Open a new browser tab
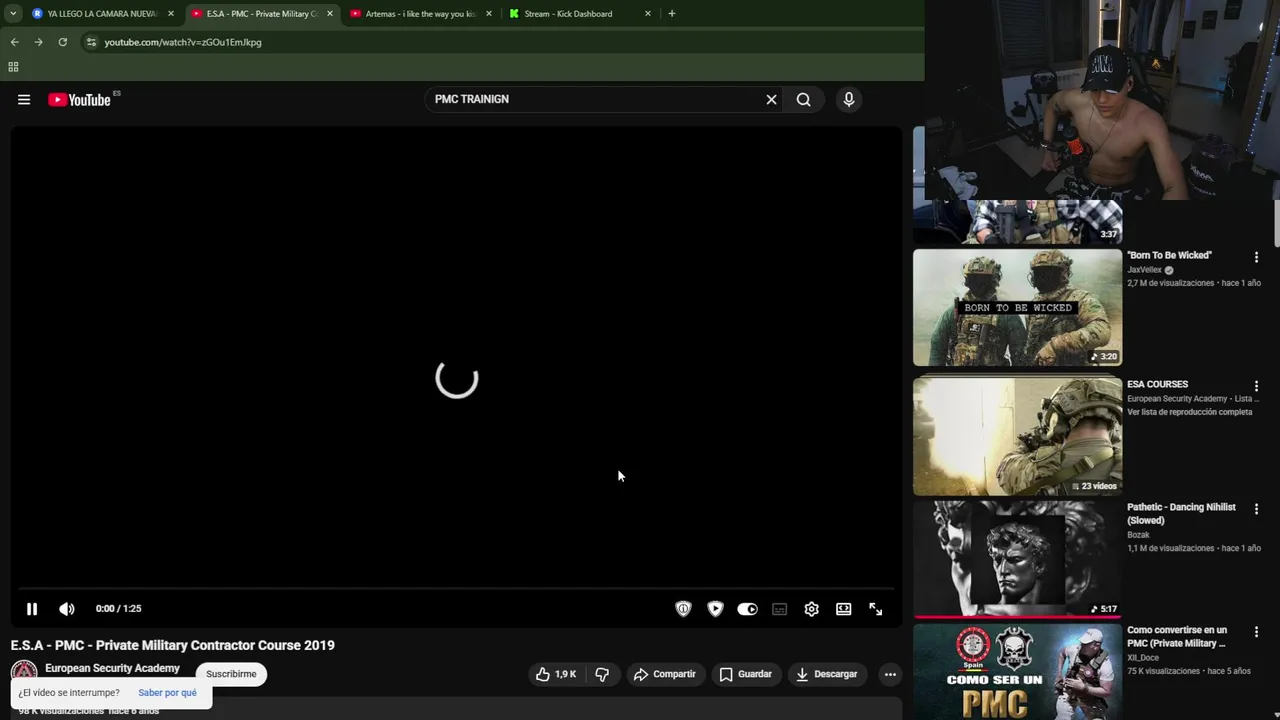The height and width of the screenshot is (720, 1280). pos(671,14)
